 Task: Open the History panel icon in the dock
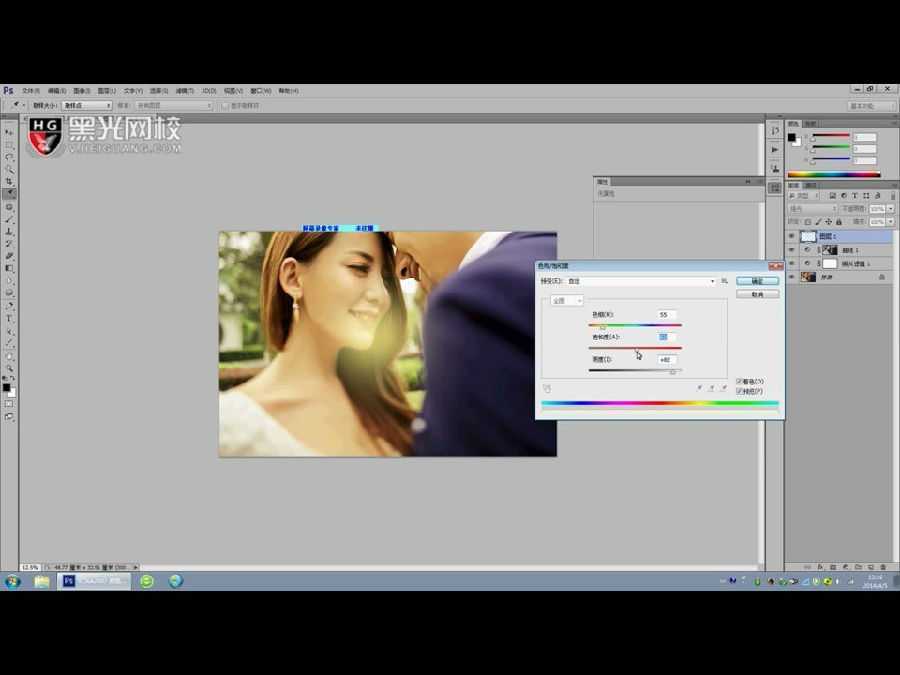point(775,130)
